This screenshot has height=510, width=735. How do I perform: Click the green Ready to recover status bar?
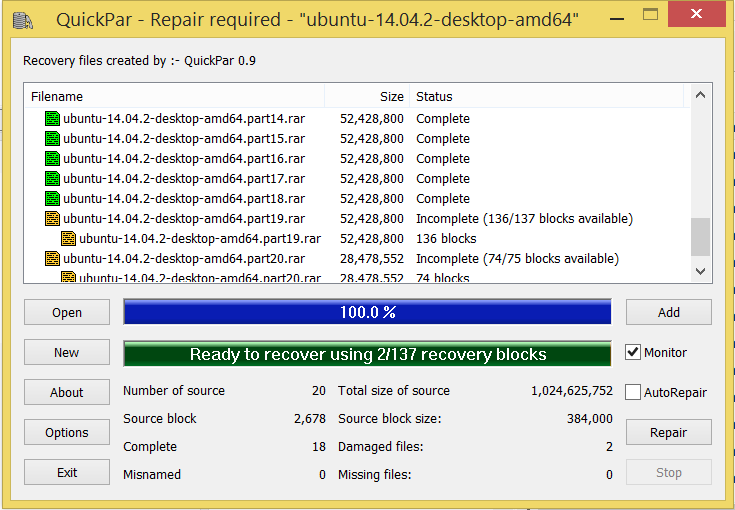368,354
